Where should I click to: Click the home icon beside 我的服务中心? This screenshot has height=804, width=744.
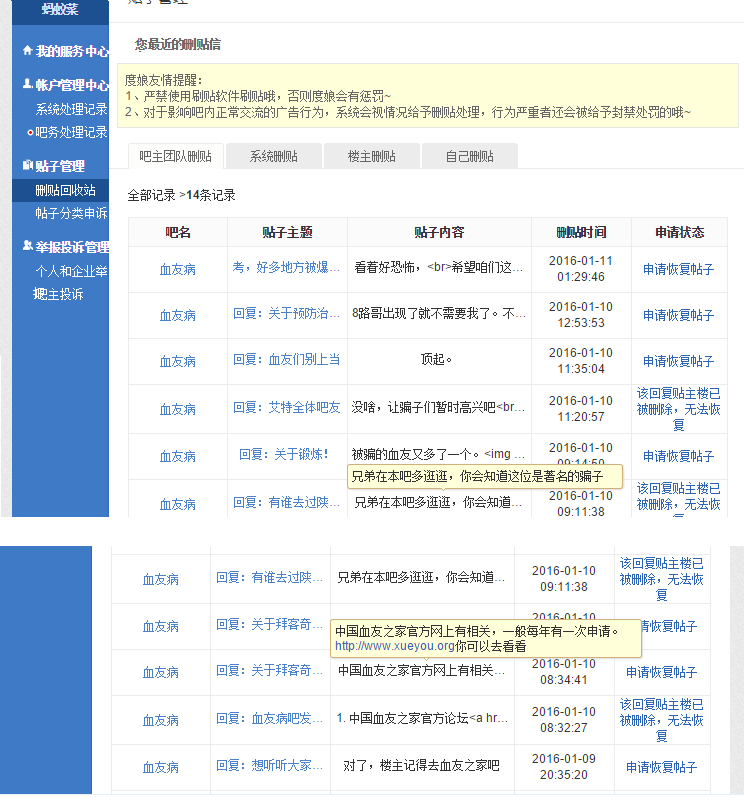point(28,50)
